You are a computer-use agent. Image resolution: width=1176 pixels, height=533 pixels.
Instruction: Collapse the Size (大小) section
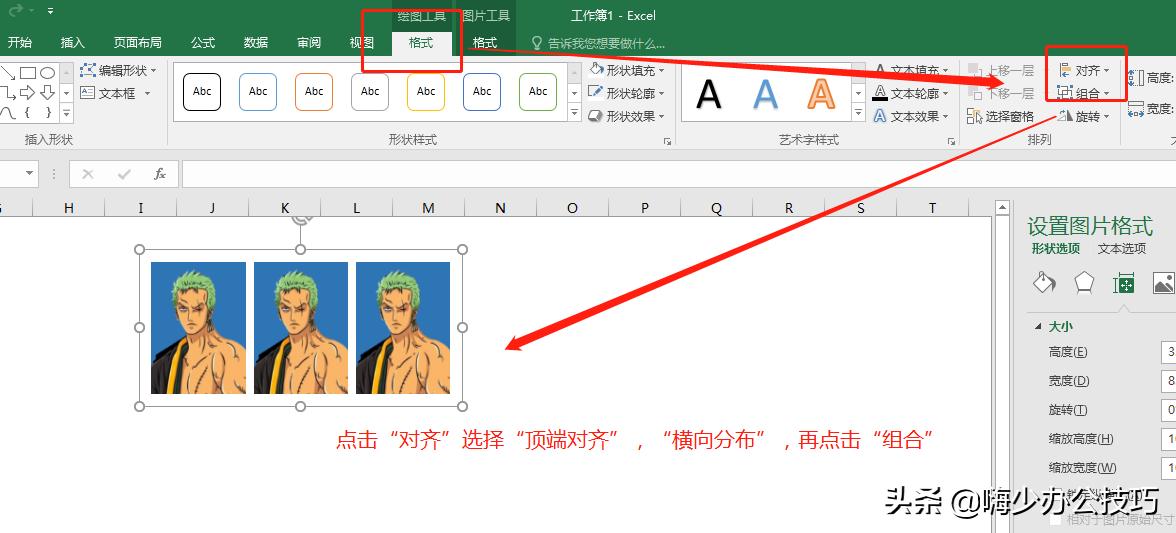[1038, 326]
